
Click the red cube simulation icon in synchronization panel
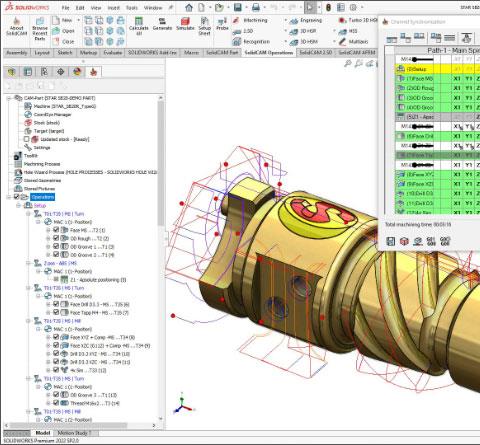(404, 241)
